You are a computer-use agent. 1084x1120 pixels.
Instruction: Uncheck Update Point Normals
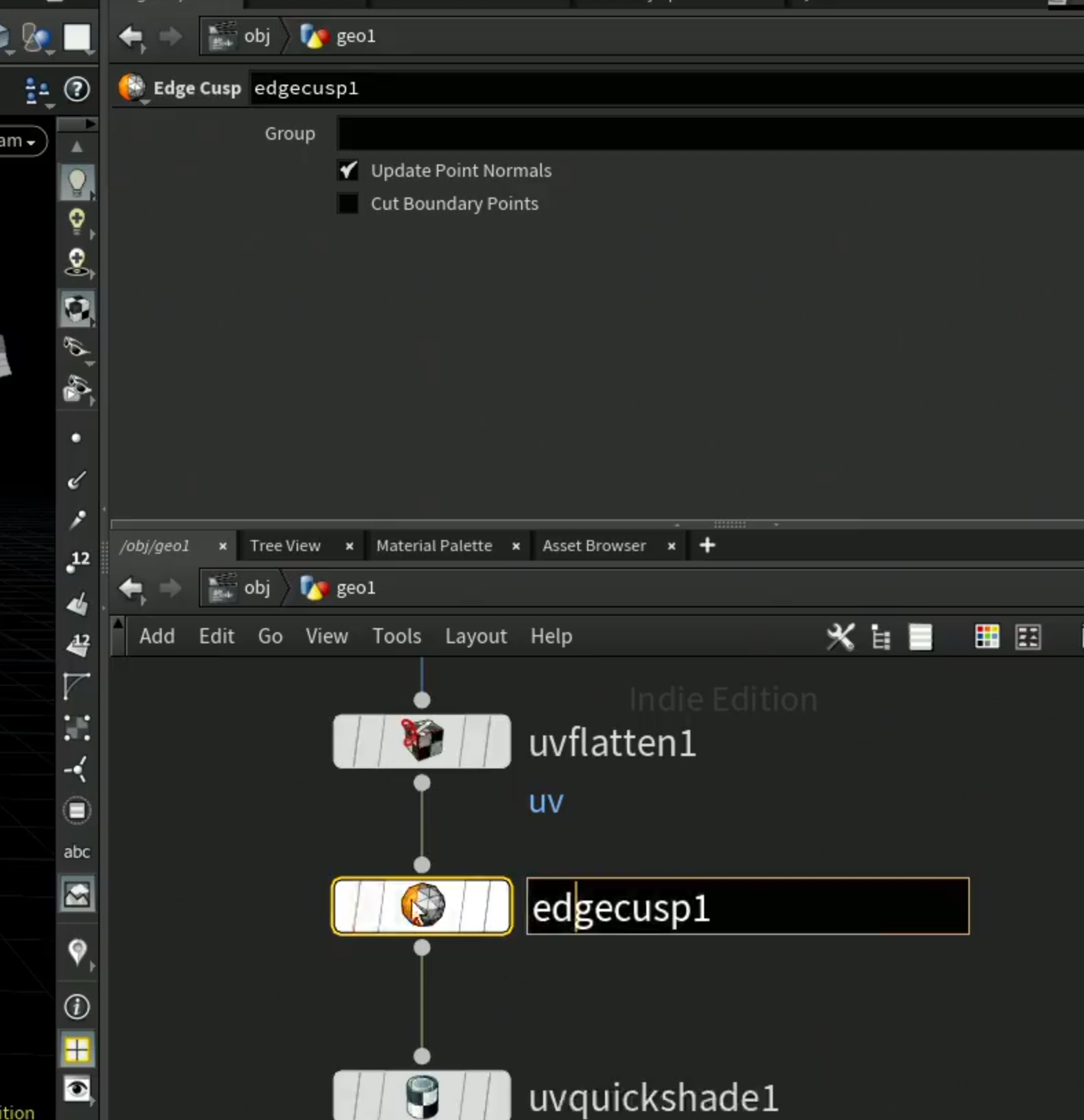[348, 171]
